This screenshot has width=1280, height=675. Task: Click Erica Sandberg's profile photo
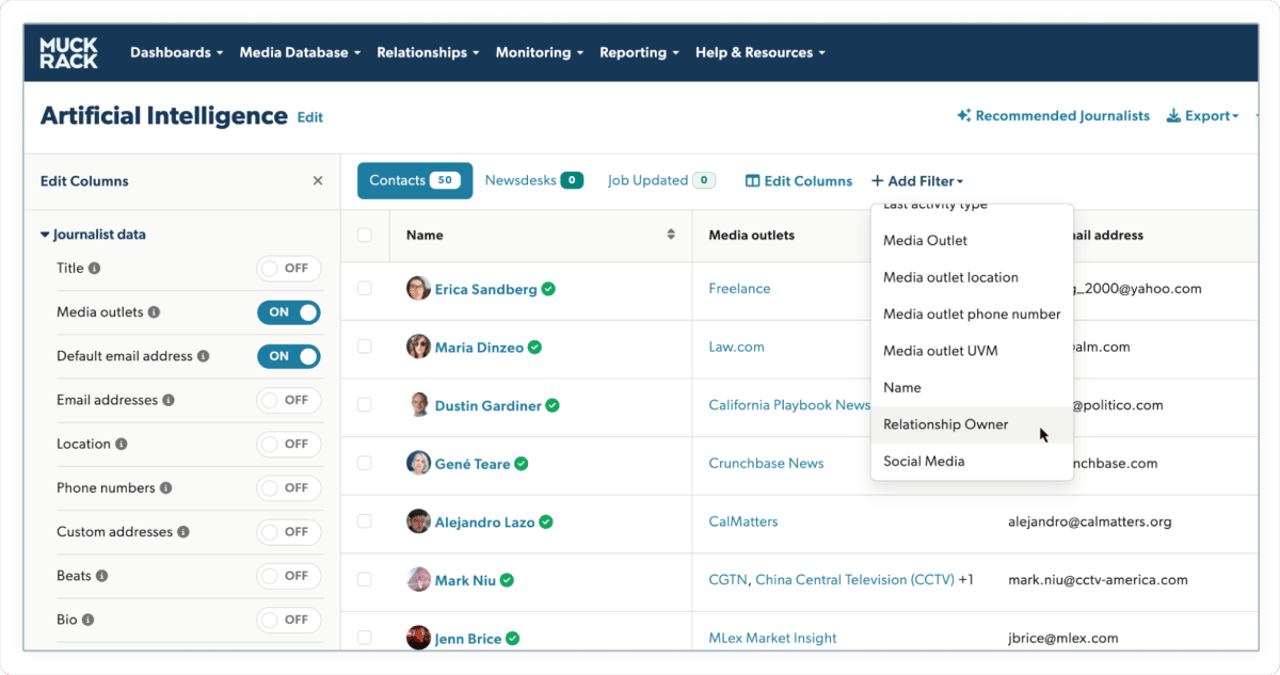click(418, 289)
